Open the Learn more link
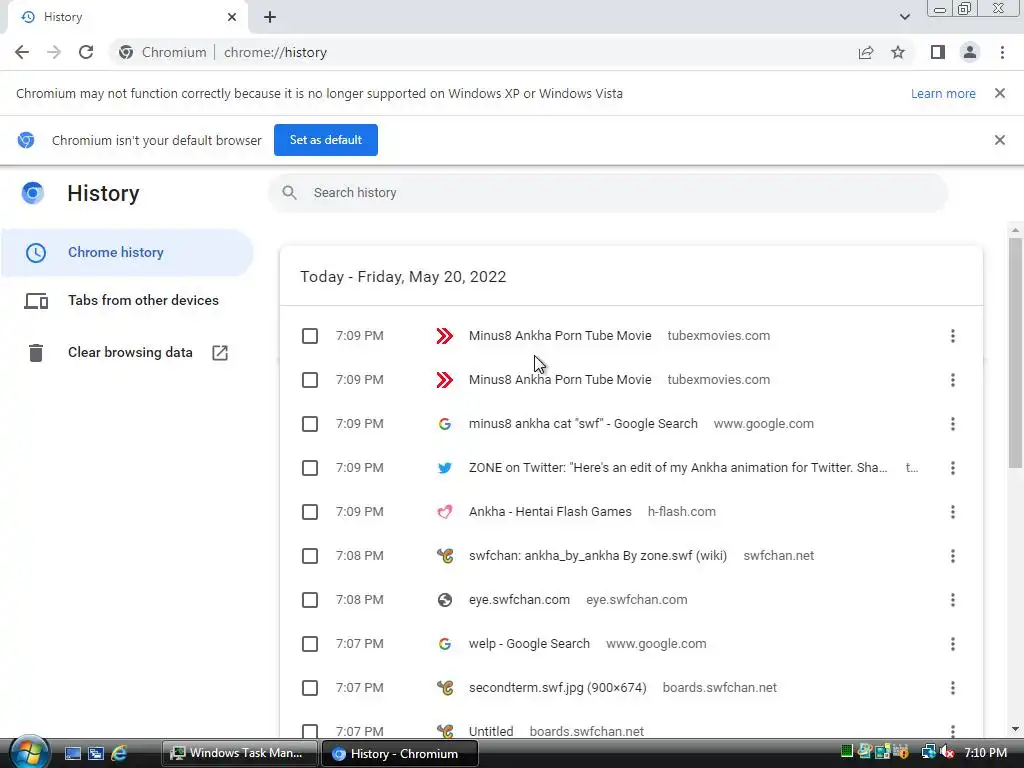The image size is (1024, 768). coord(943,93)
